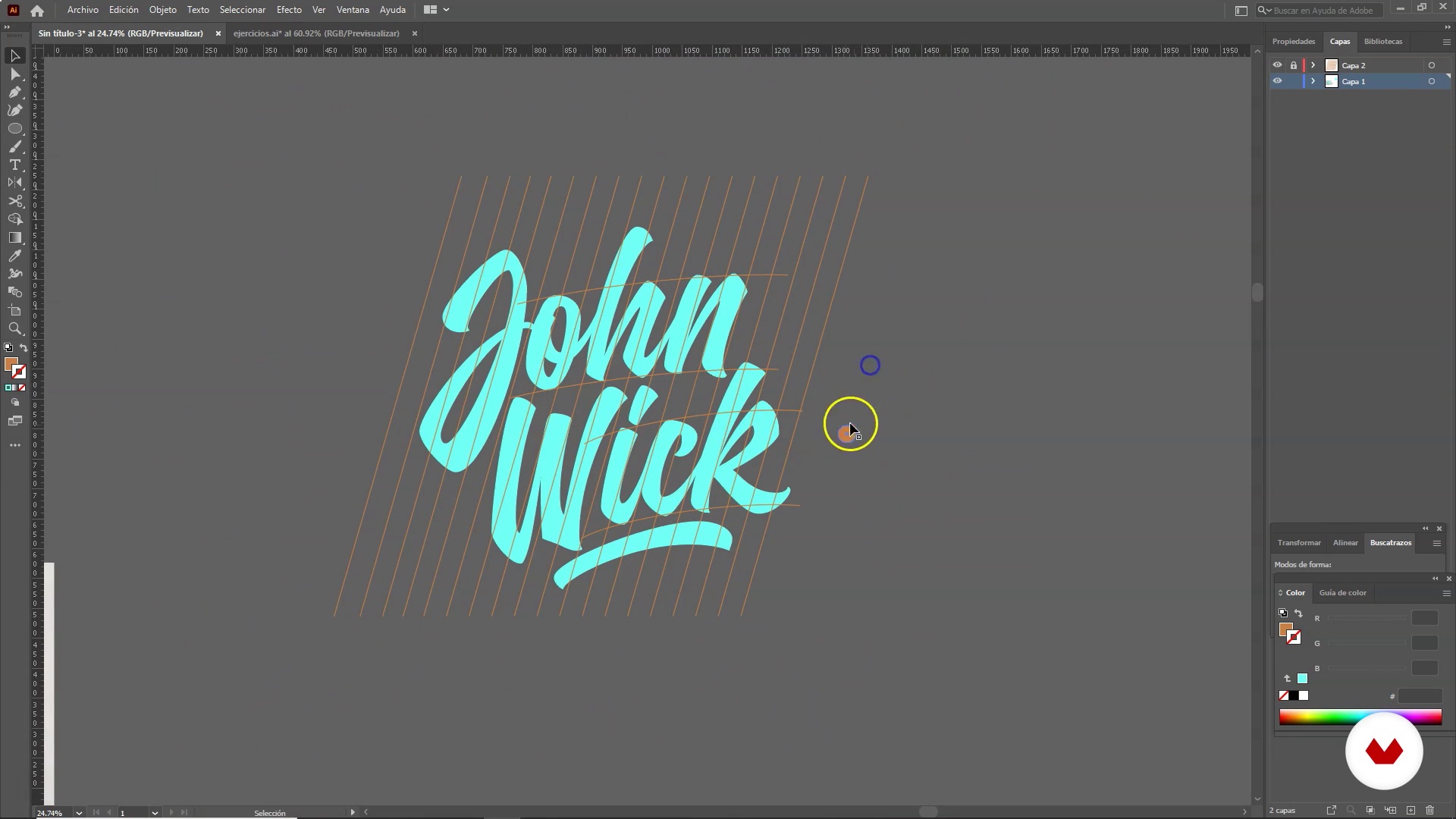Switch to Alinear panel tab

coord(1345,543)
